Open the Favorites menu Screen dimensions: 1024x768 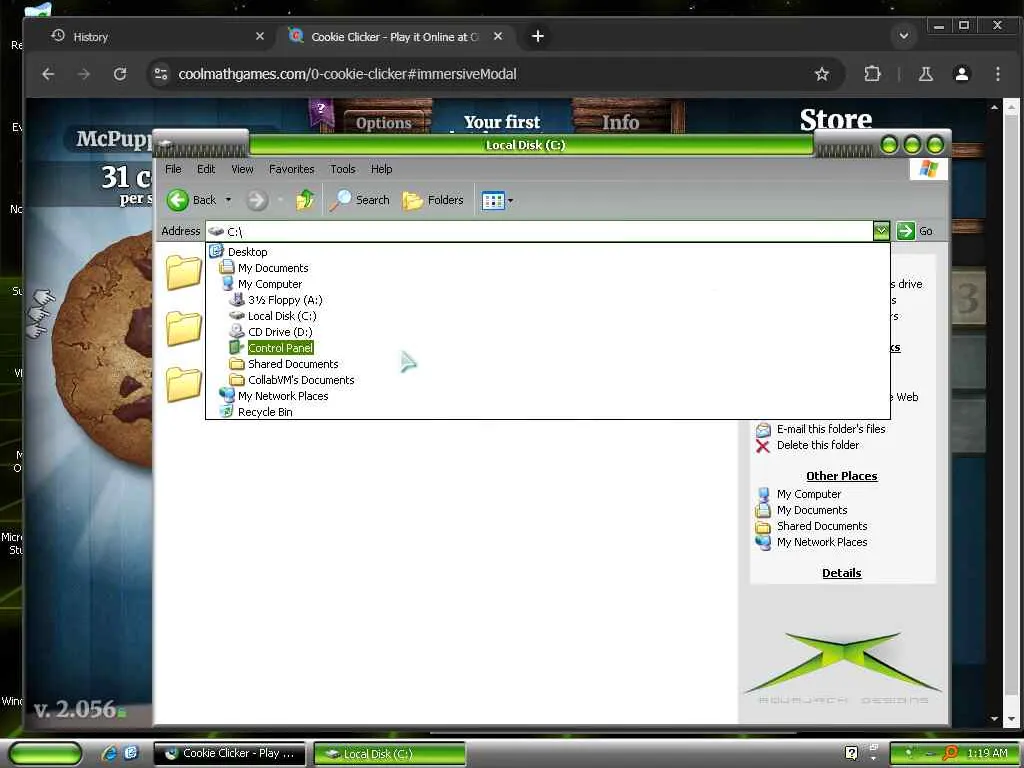(291, 169)
